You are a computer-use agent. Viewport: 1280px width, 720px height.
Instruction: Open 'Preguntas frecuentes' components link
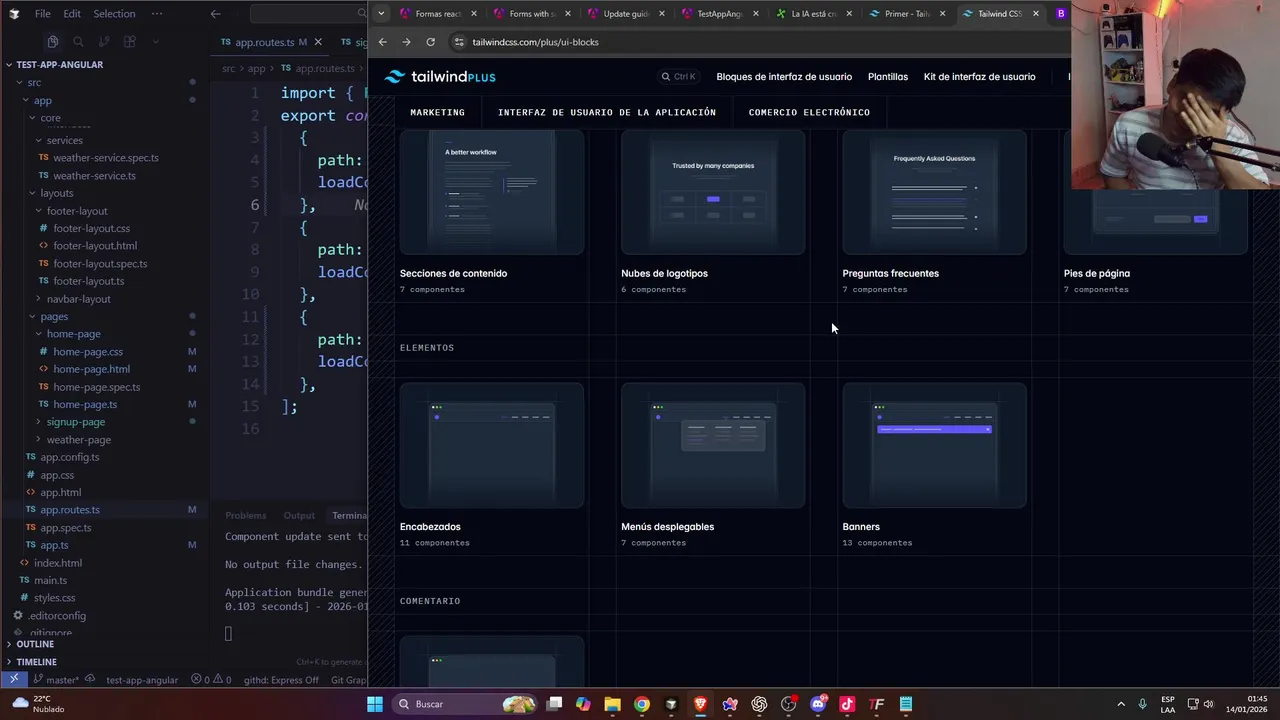click(890, 273)
